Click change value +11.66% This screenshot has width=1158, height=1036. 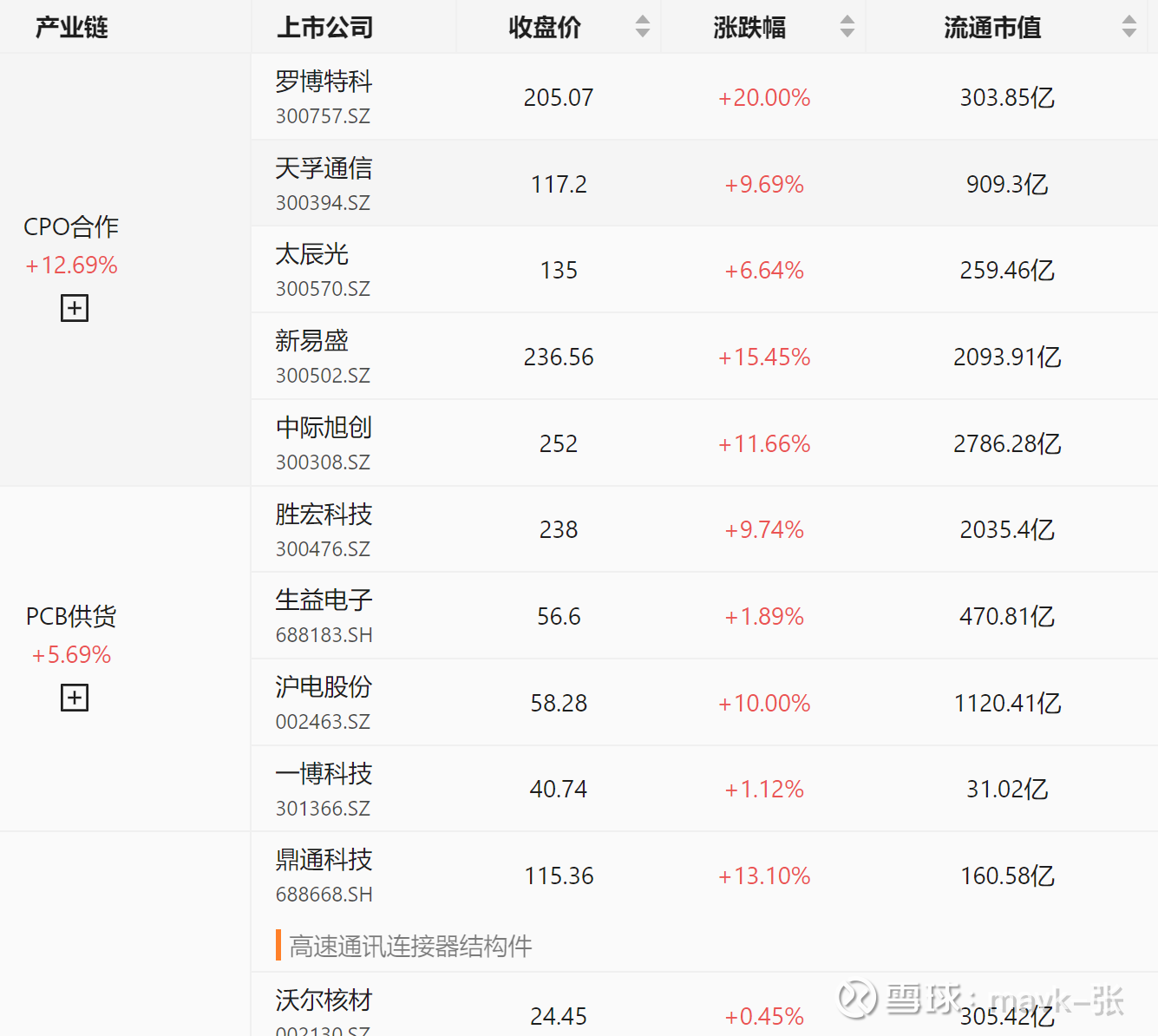click(764, 444)
